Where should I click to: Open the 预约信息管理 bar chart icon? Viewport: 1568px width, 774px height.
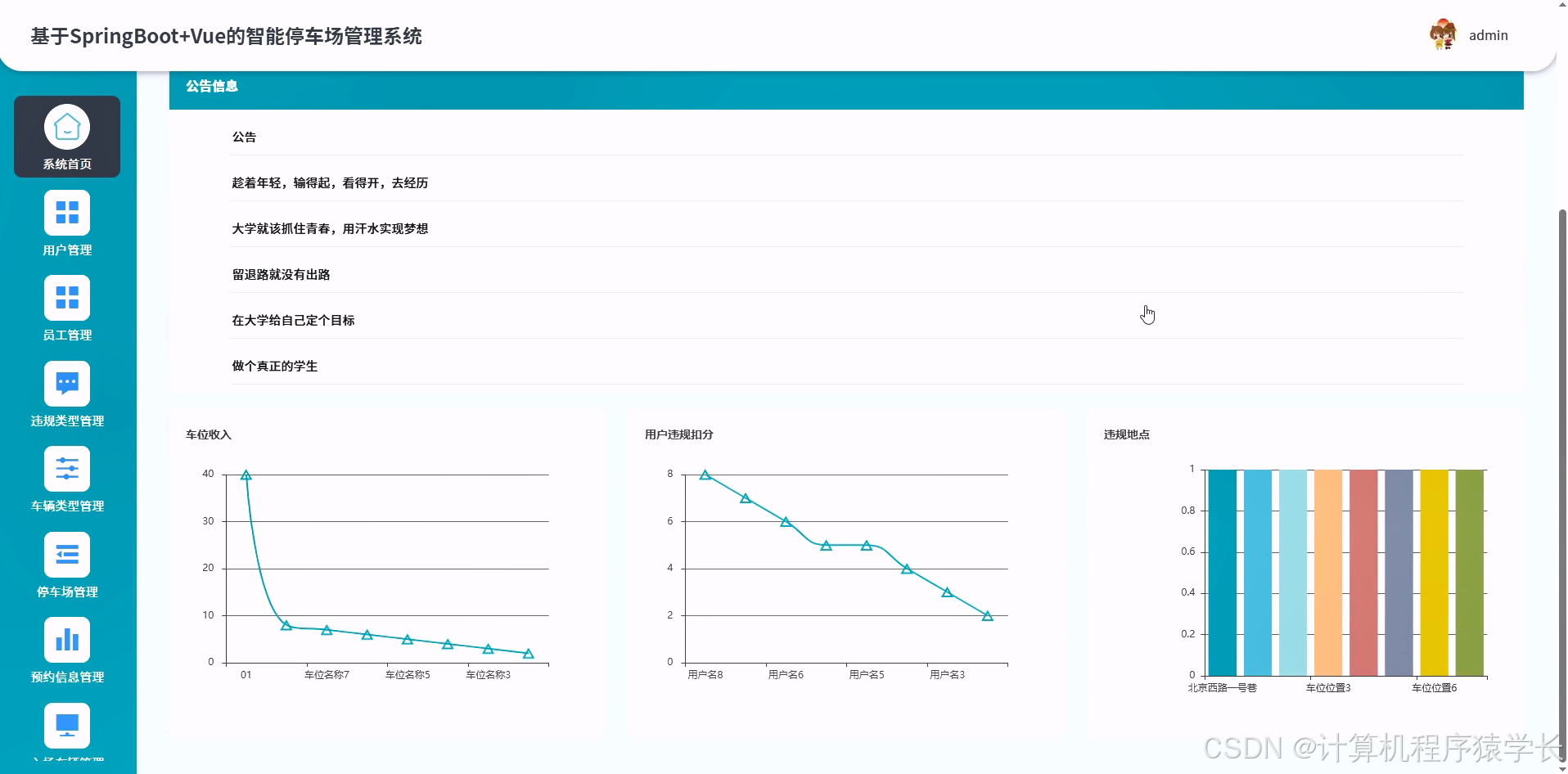pos(67,640)
